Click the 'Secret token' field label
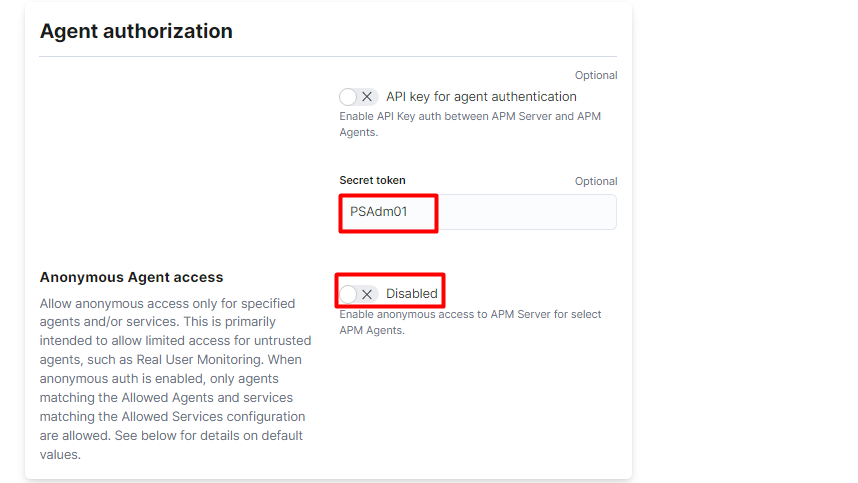Viewport: 858px width, 483px height. tap(372, 180)
